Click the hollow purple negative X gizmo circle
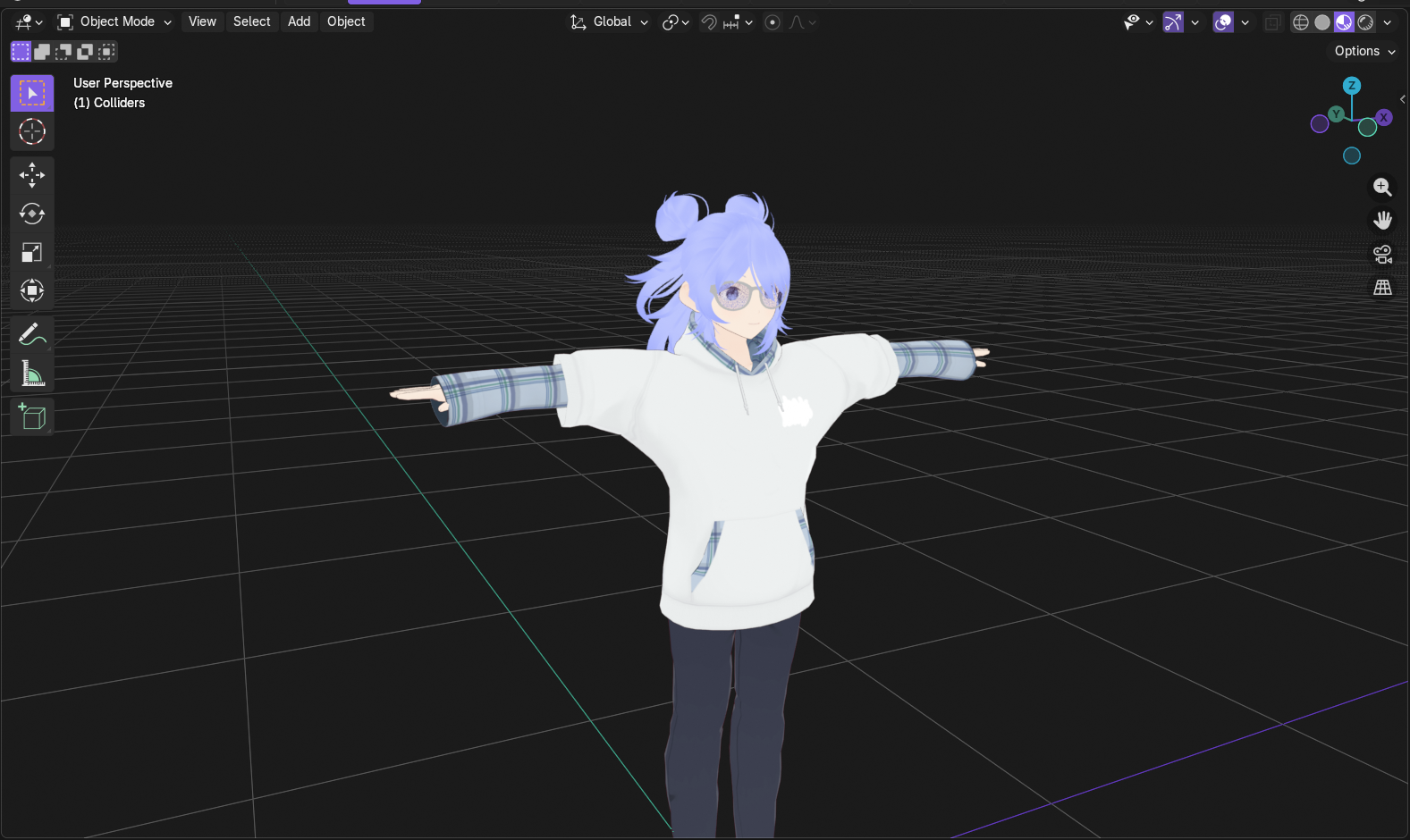 tap(1320, 124)
